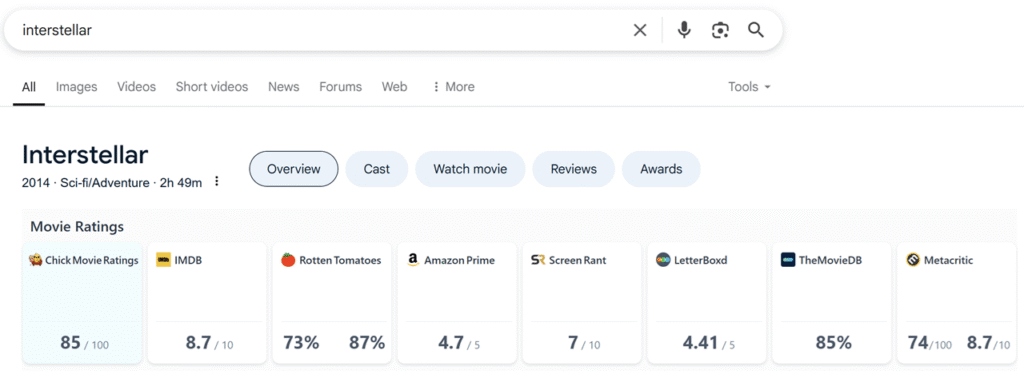1024x386 pixels.
Task: Open the Chick Movie Ratings card
Action: coord(82,303)
